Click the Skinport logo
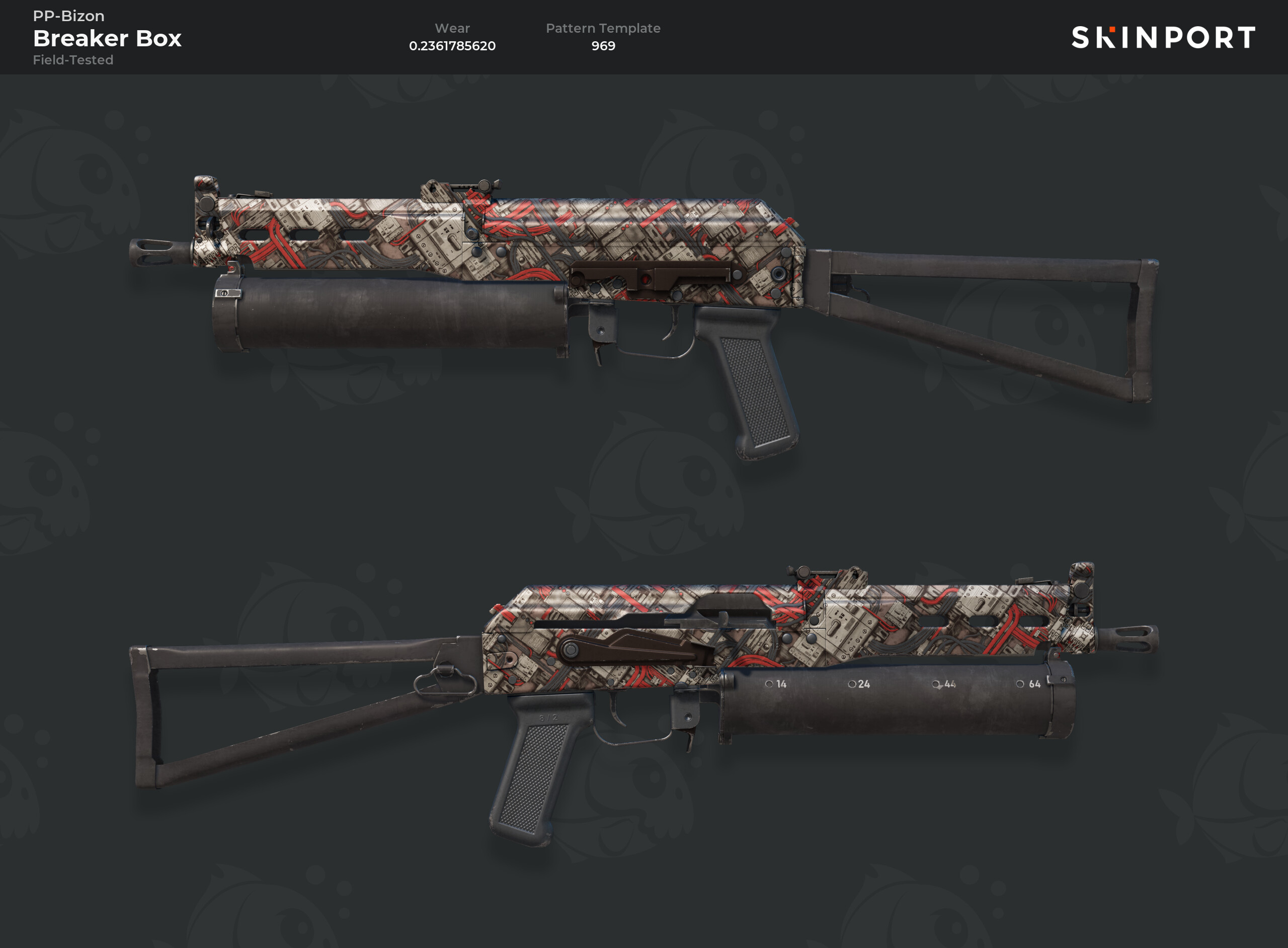Image resolution: width=1288 pixels, height=948 pixels. click(1163, 37)
